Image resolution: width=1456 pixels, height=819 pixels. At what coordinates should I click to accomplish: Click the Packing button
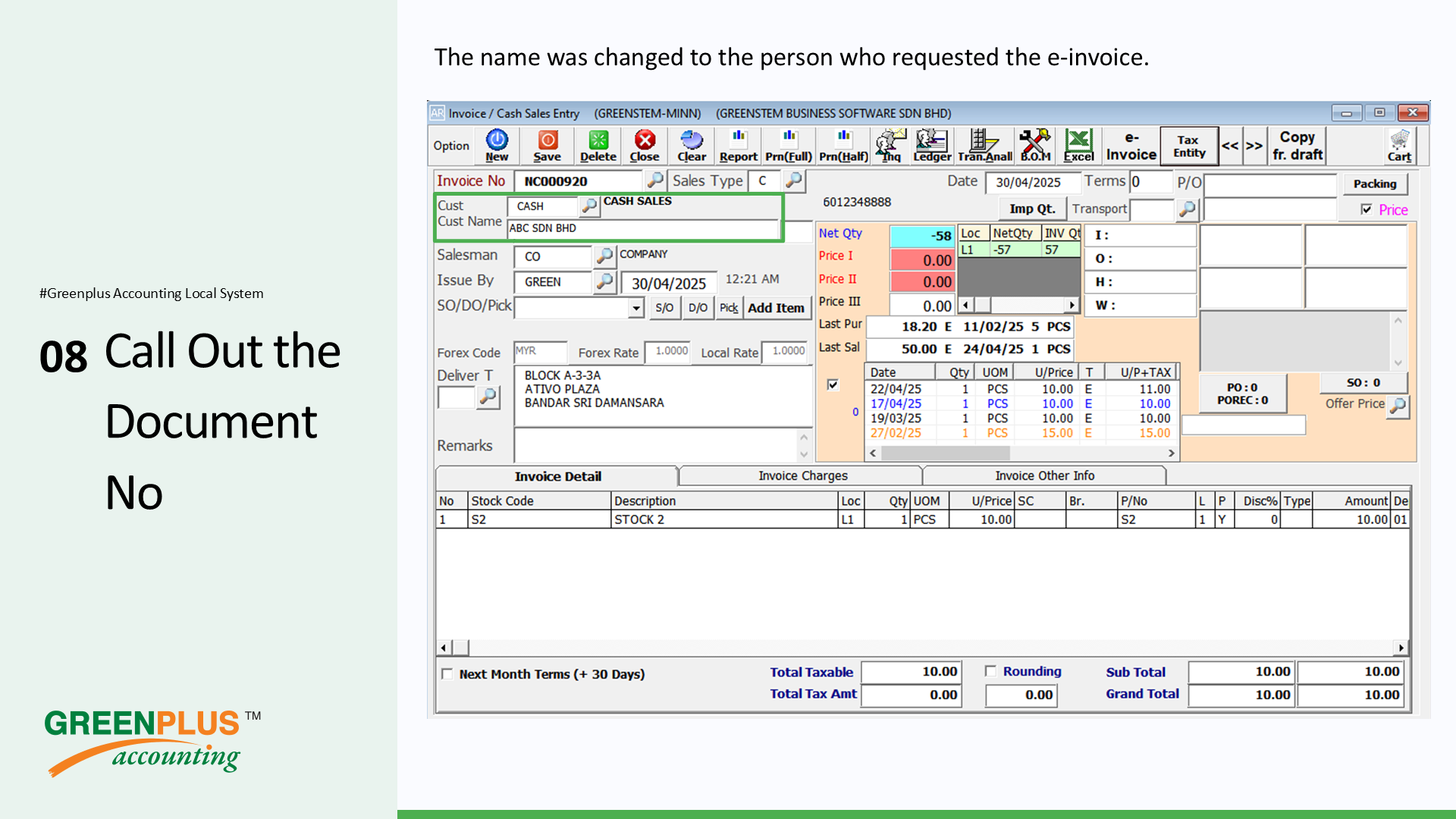(1375, 184)
